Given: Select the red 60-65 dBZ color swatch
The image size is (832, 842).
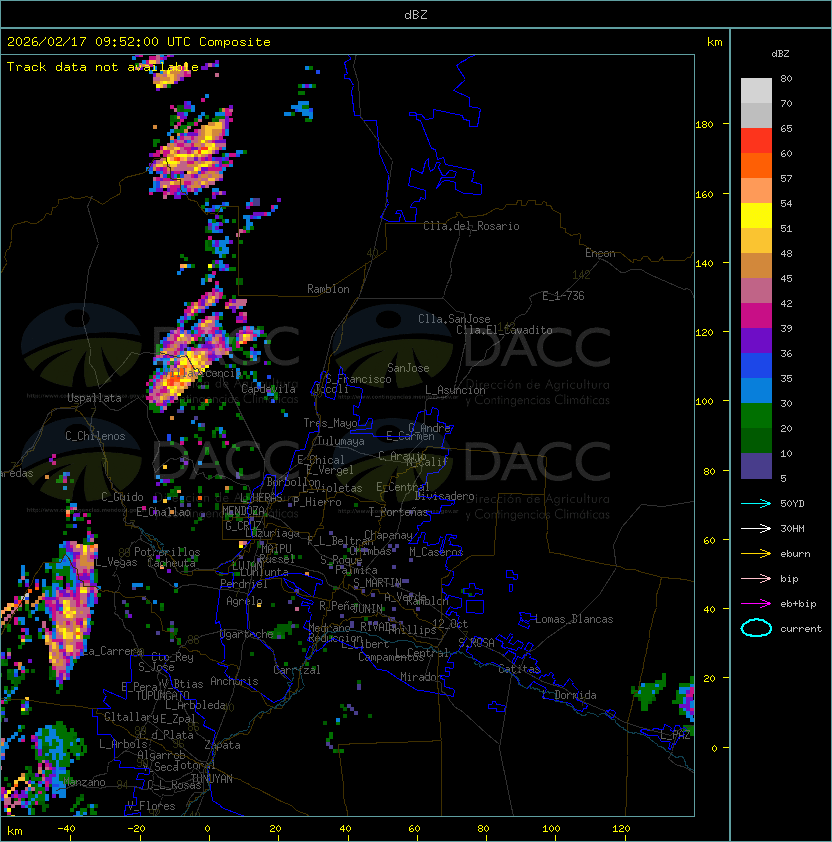Looking at the screenshot, I should pyautogui.click(x=756, y=141).
